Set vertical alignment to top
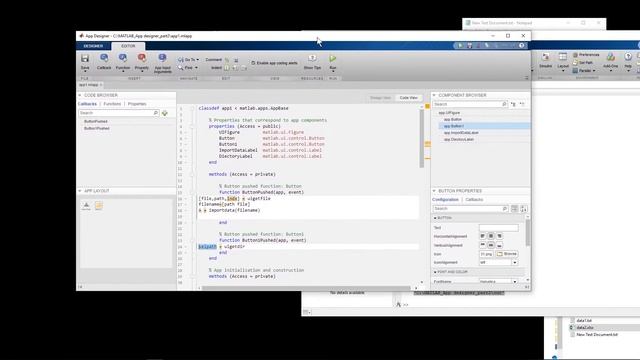 coord(483,245)
